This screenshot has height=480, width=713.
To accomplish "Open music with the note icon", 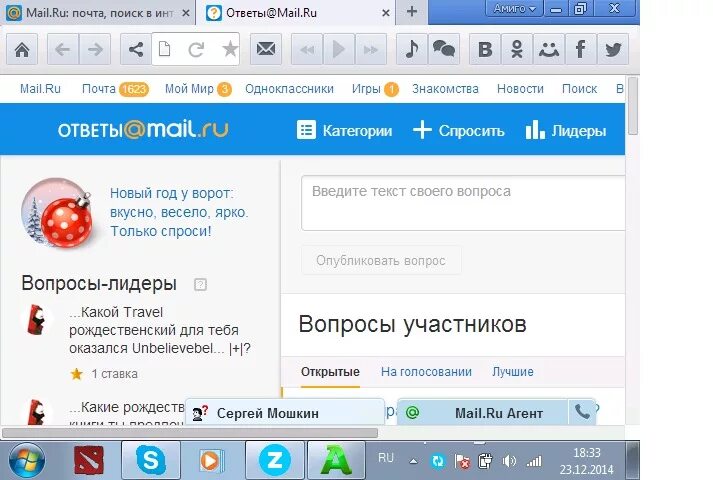I will pyautogui.click(x=412, y=49).
